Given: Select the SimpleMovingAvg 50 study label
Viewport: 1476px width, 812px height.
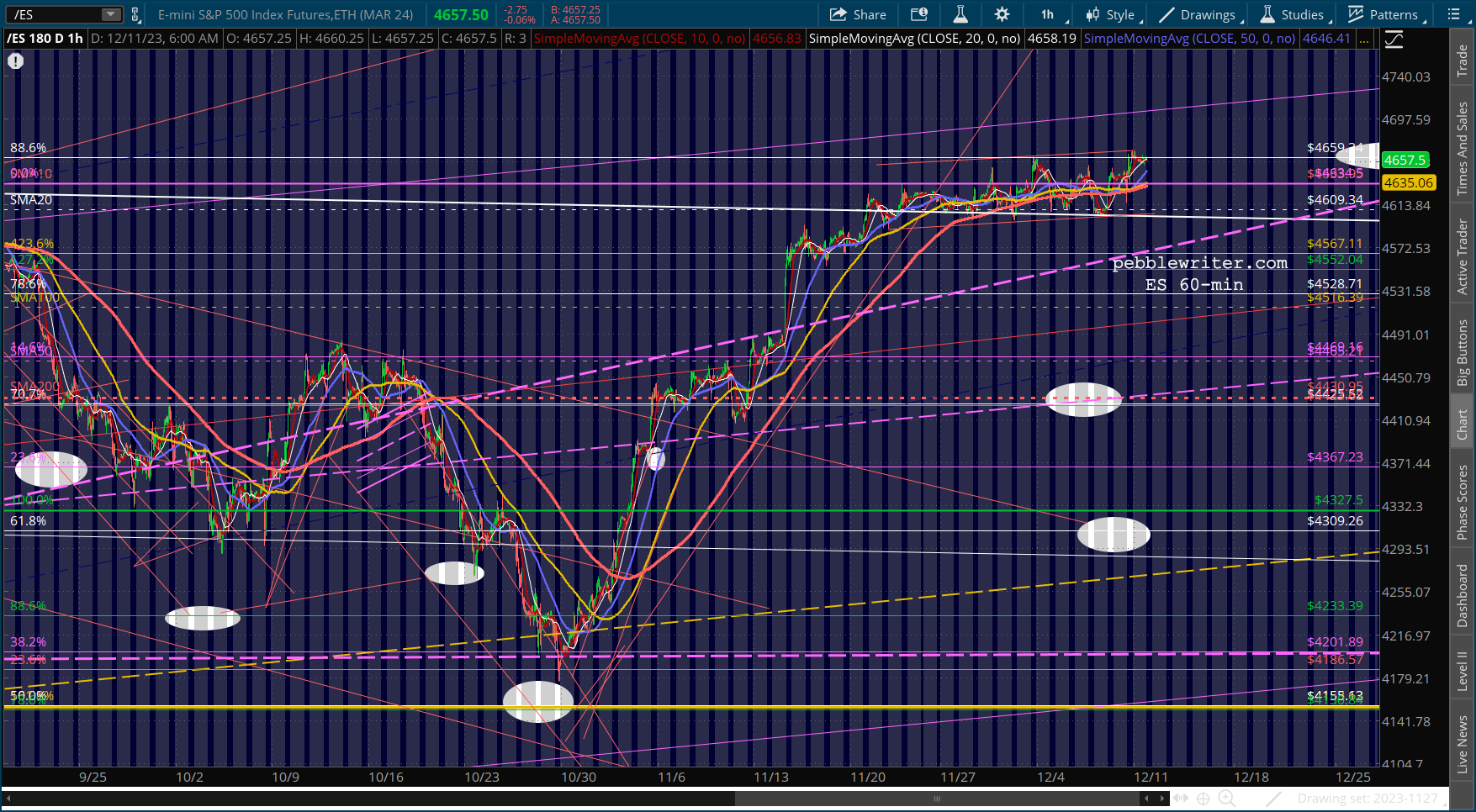Looking at the screenshot, I should pos(1189,39).
